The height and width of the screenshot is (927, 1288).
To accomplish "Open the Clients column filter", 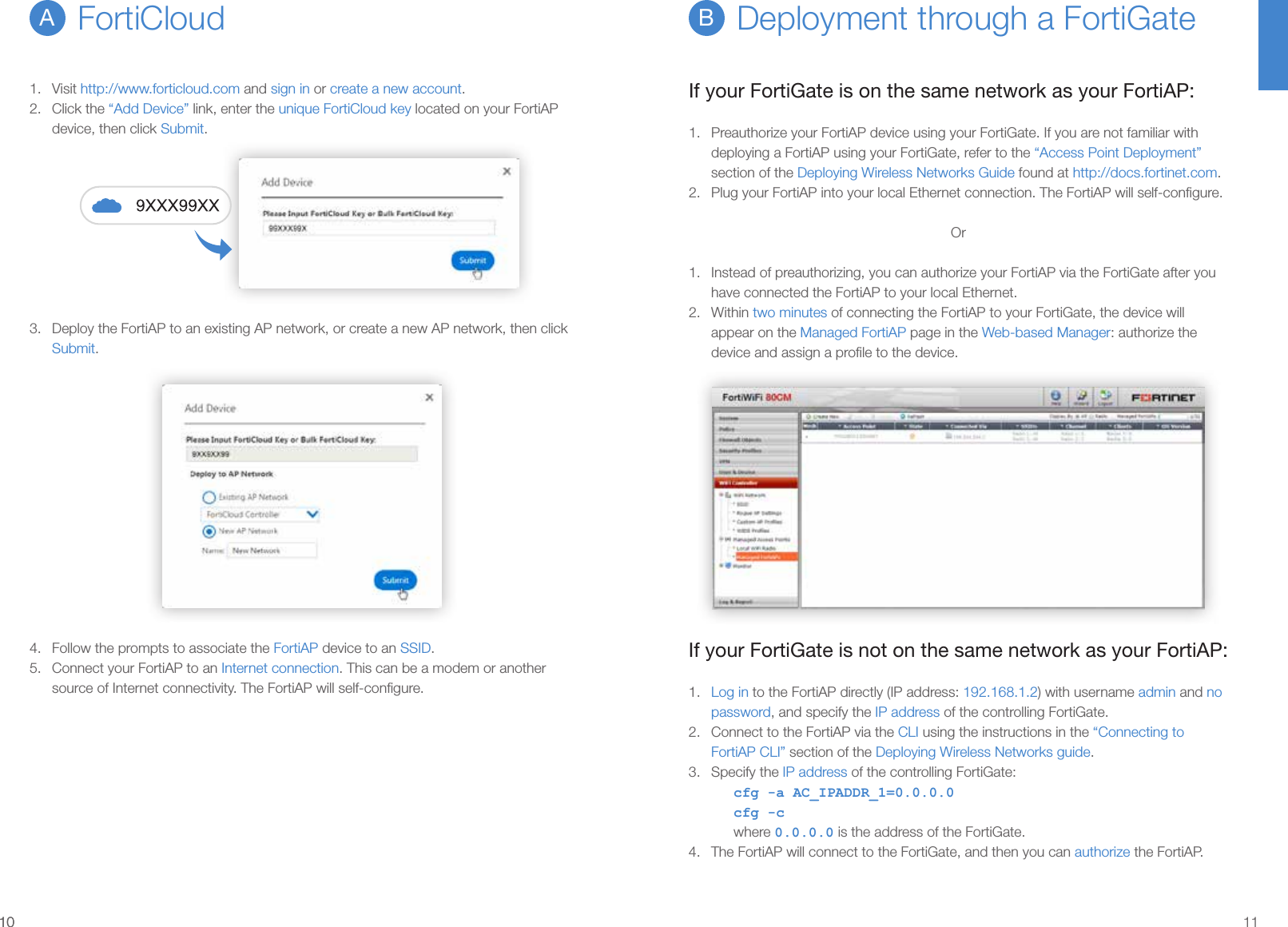I will (x=1111, y=427).
